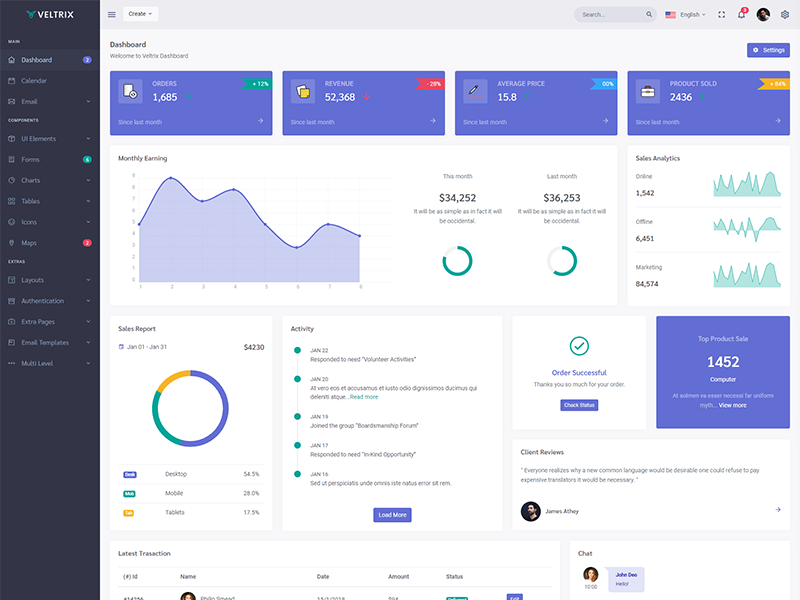Go to next client review arrow
Viewport: 800px width, 600px height.
[x=778, y=509]
